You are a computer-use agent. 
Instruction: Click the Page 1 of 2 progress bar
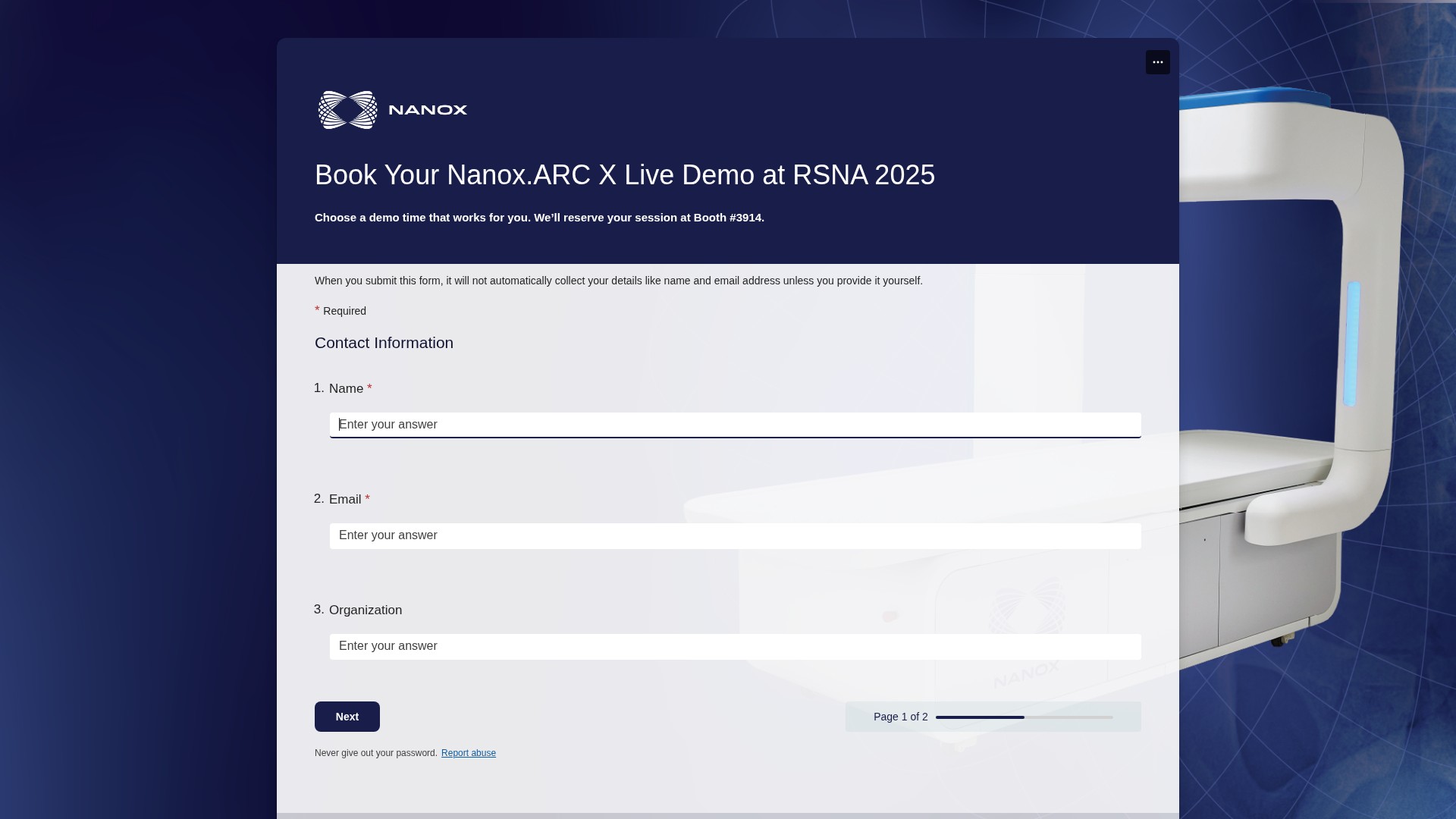1024,717
